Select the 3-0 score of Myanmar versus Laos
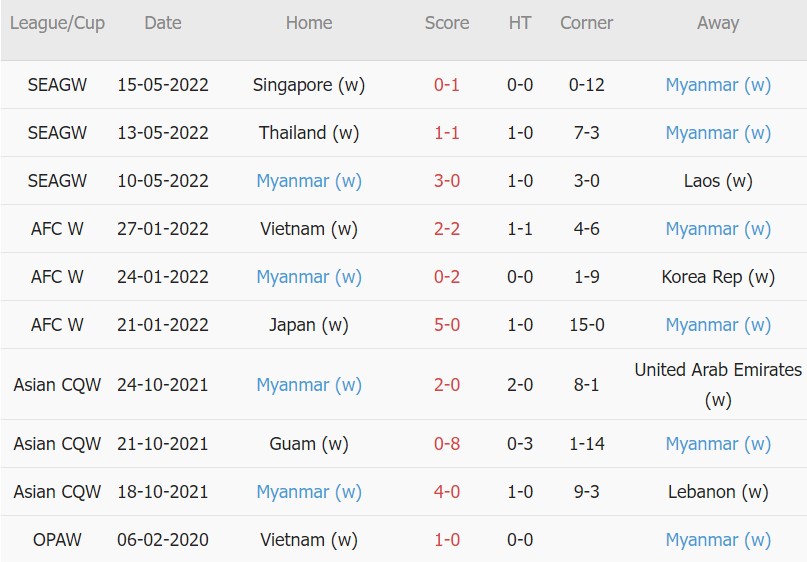This screenshot has height=562, width=807. point(447,181)
